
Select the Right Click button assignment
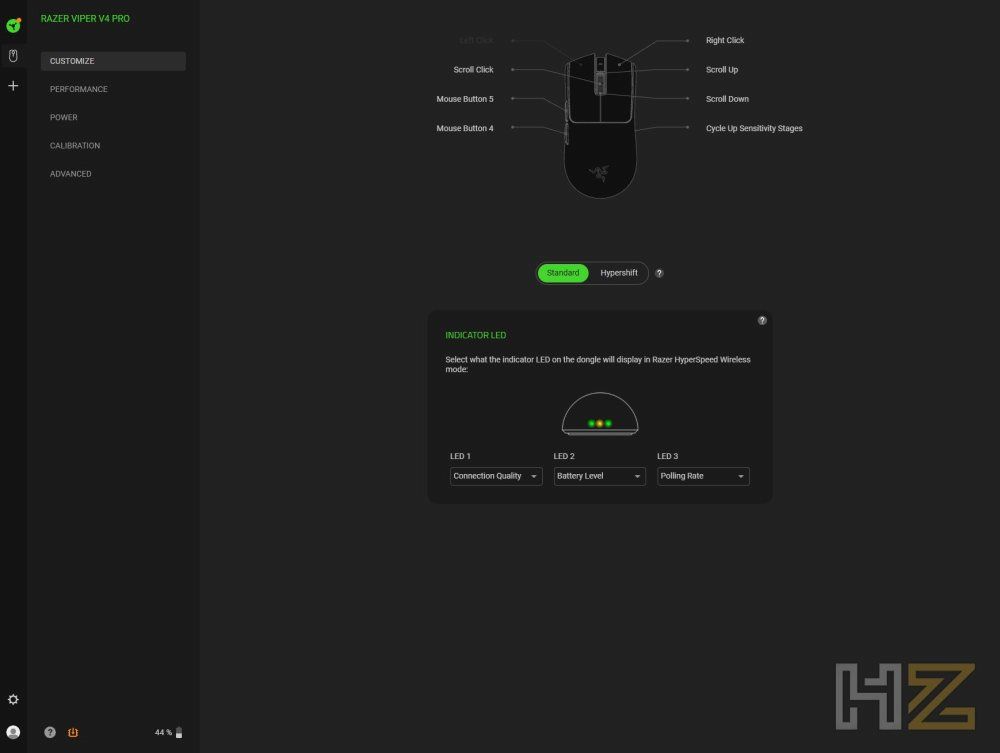click(724, 40)
